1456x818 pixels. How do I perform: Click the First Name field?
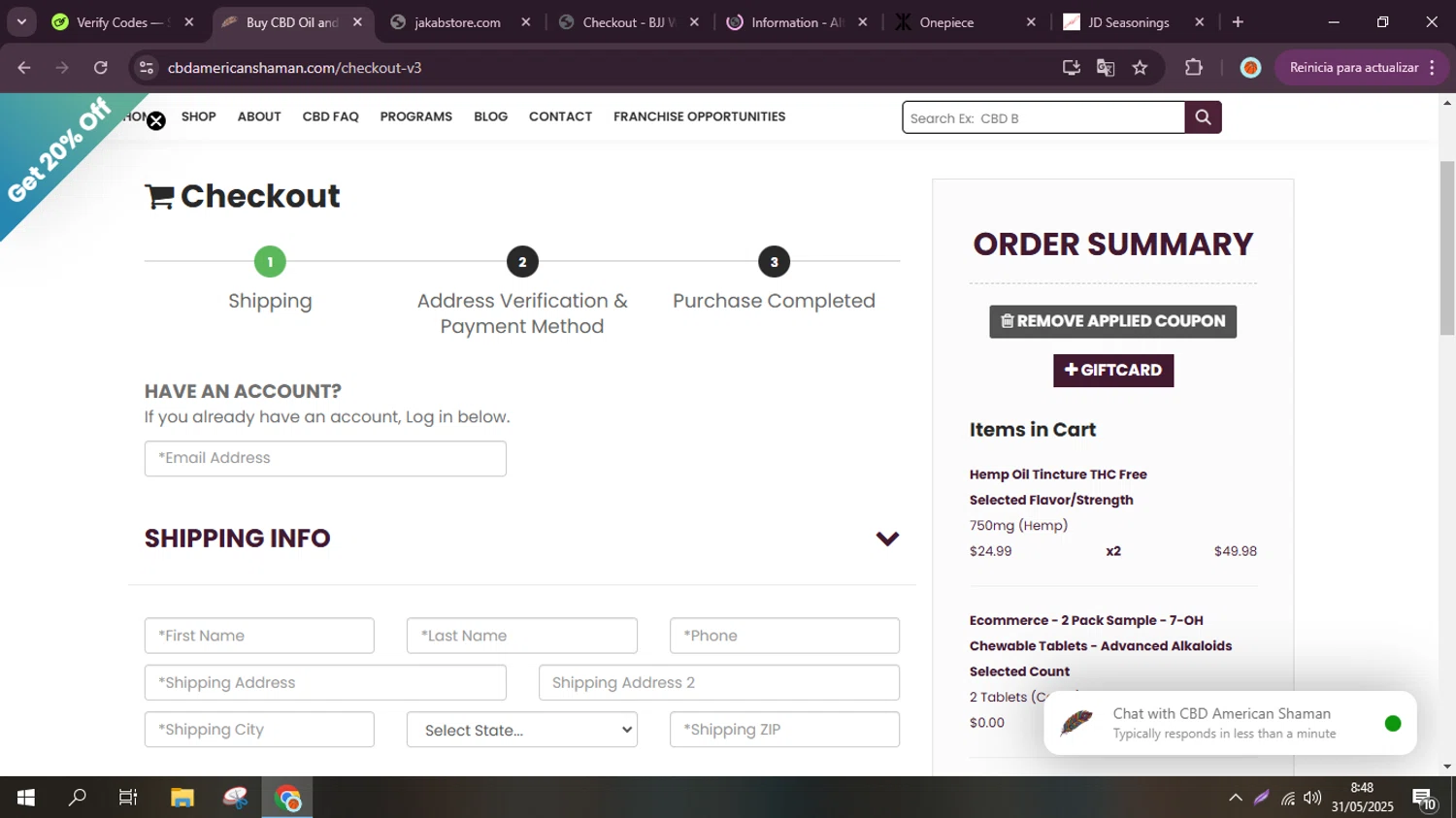(259, 636)
